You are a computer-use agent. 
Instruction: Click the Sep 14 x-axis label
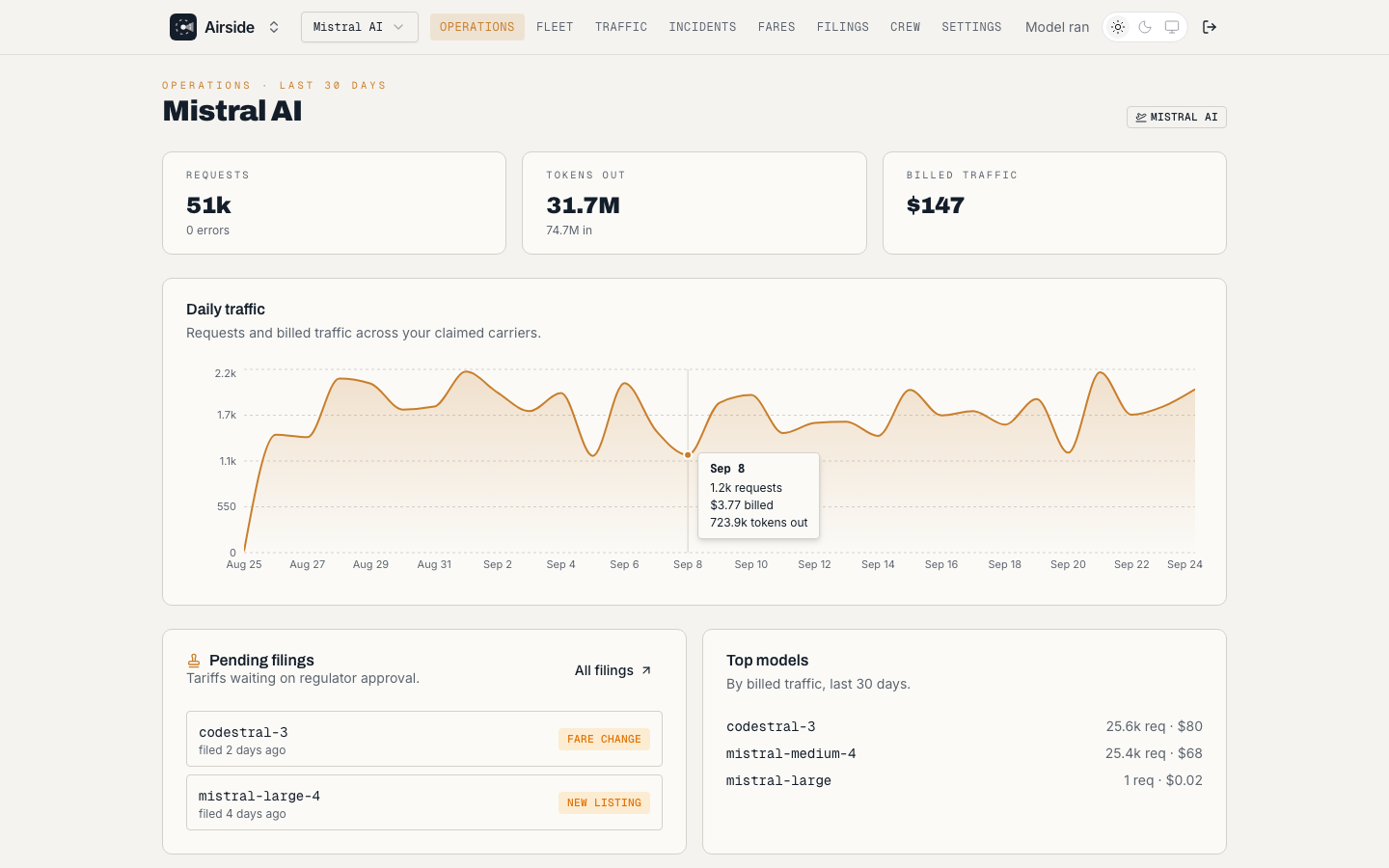coord(878,564)
